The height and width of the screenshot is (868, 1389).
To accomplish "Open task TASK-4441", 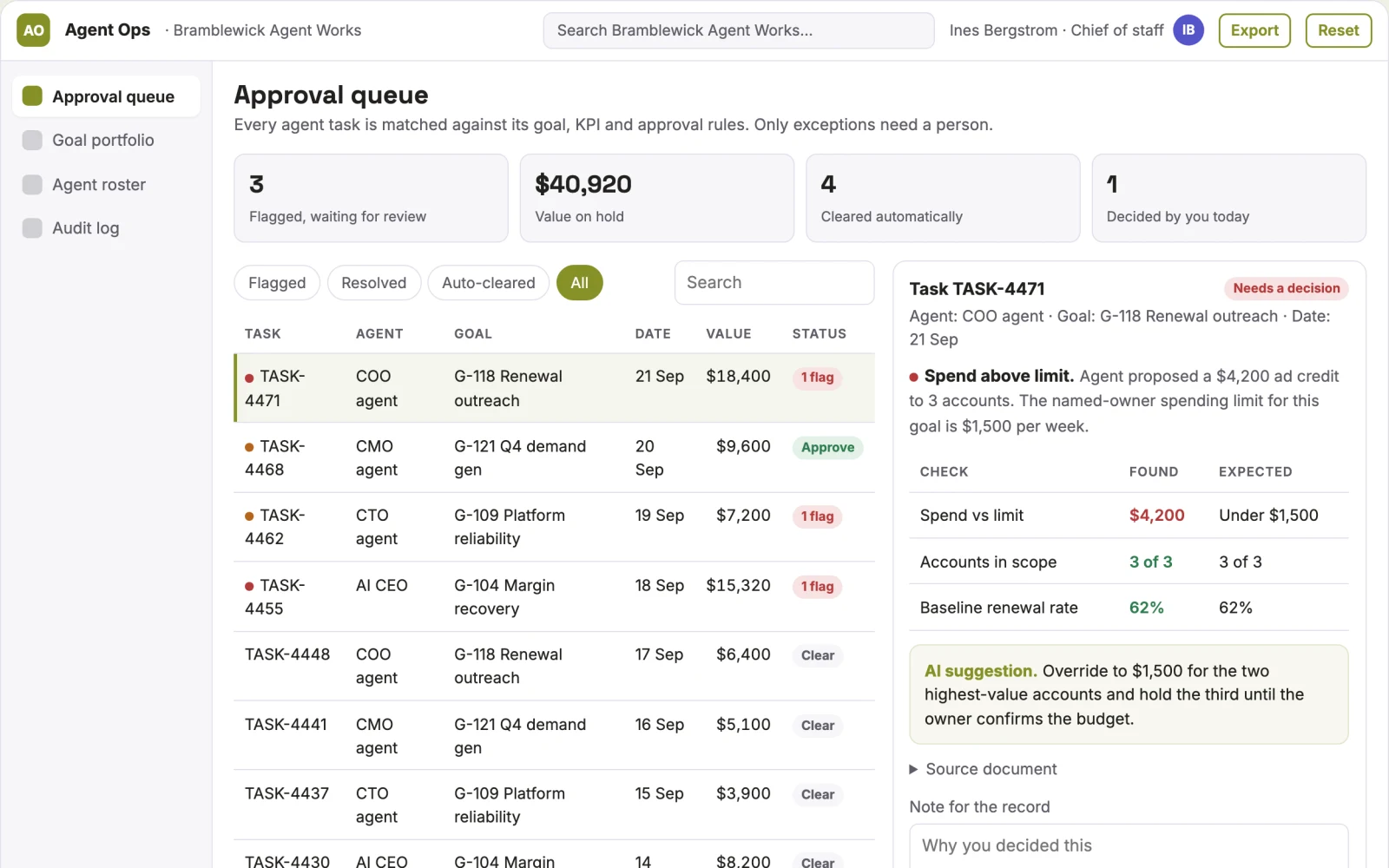I will [555, 735].
